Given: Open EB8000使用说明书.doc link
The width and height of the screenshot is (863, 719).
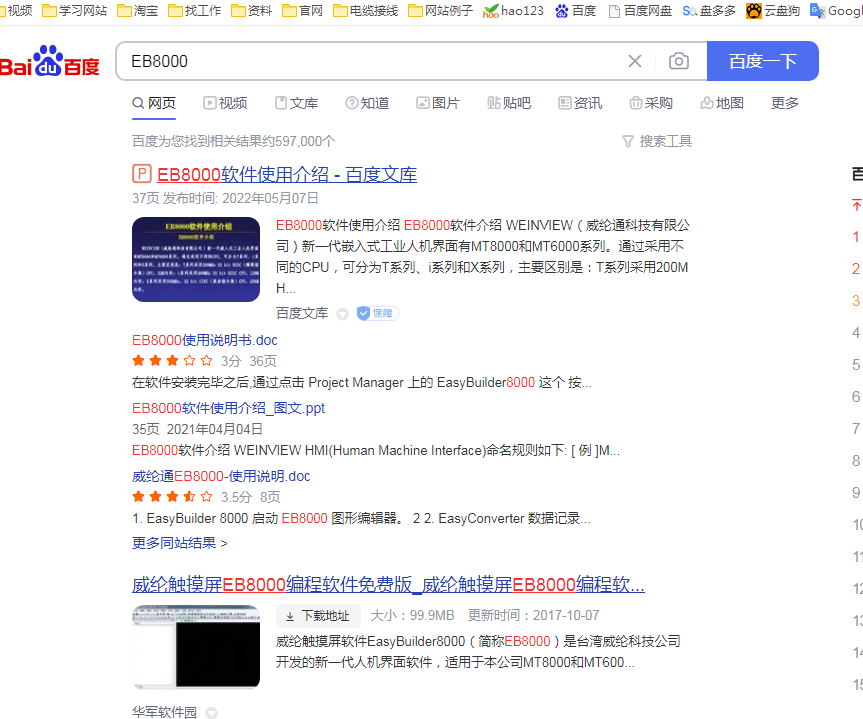Looking at the screenshot, I should point(205,340).
